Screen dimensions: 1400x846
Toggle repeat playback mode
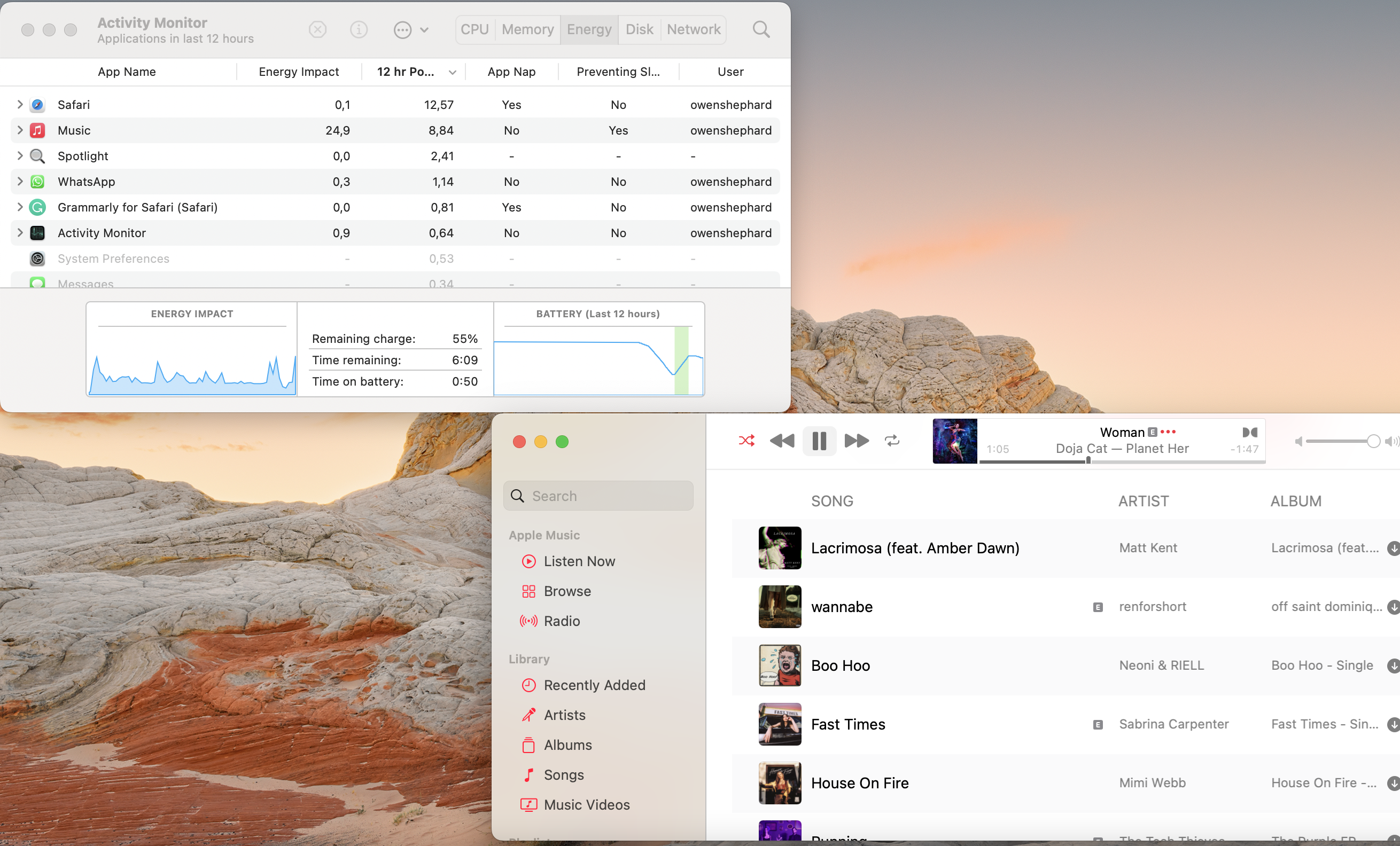click(x=892, y=441)
